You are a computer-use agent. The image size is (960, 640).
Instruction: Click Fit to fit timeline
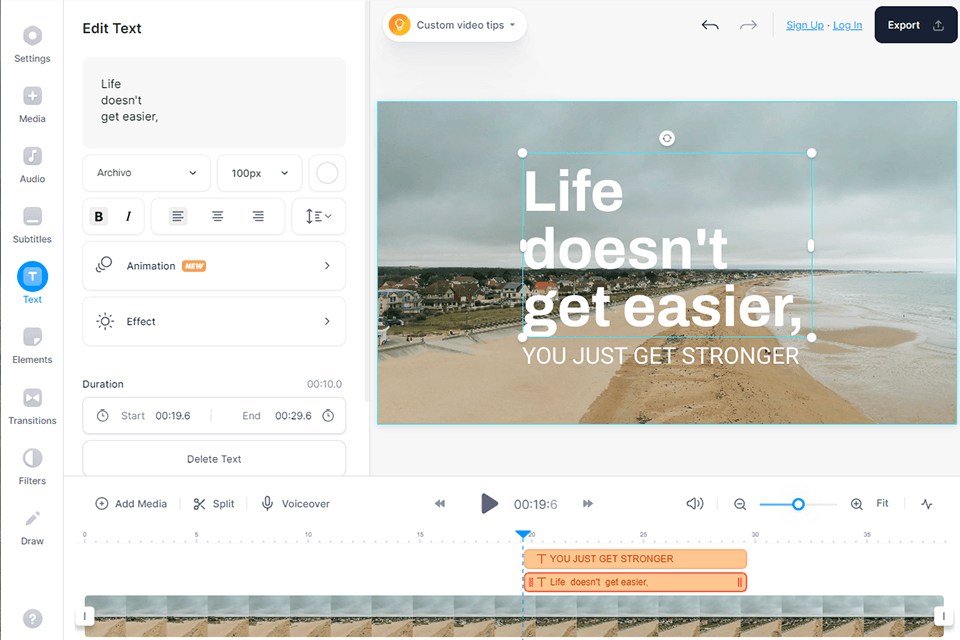pyautogui.click(x=882, y=503)
